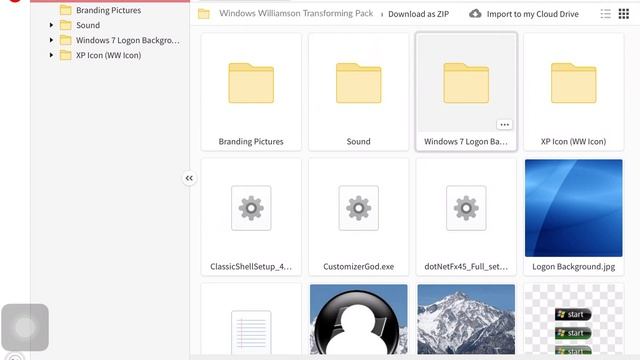Screen dimensions: 640x360
Task: Click the XP Icon sidebar folder icon
Action: pos(66,55)
